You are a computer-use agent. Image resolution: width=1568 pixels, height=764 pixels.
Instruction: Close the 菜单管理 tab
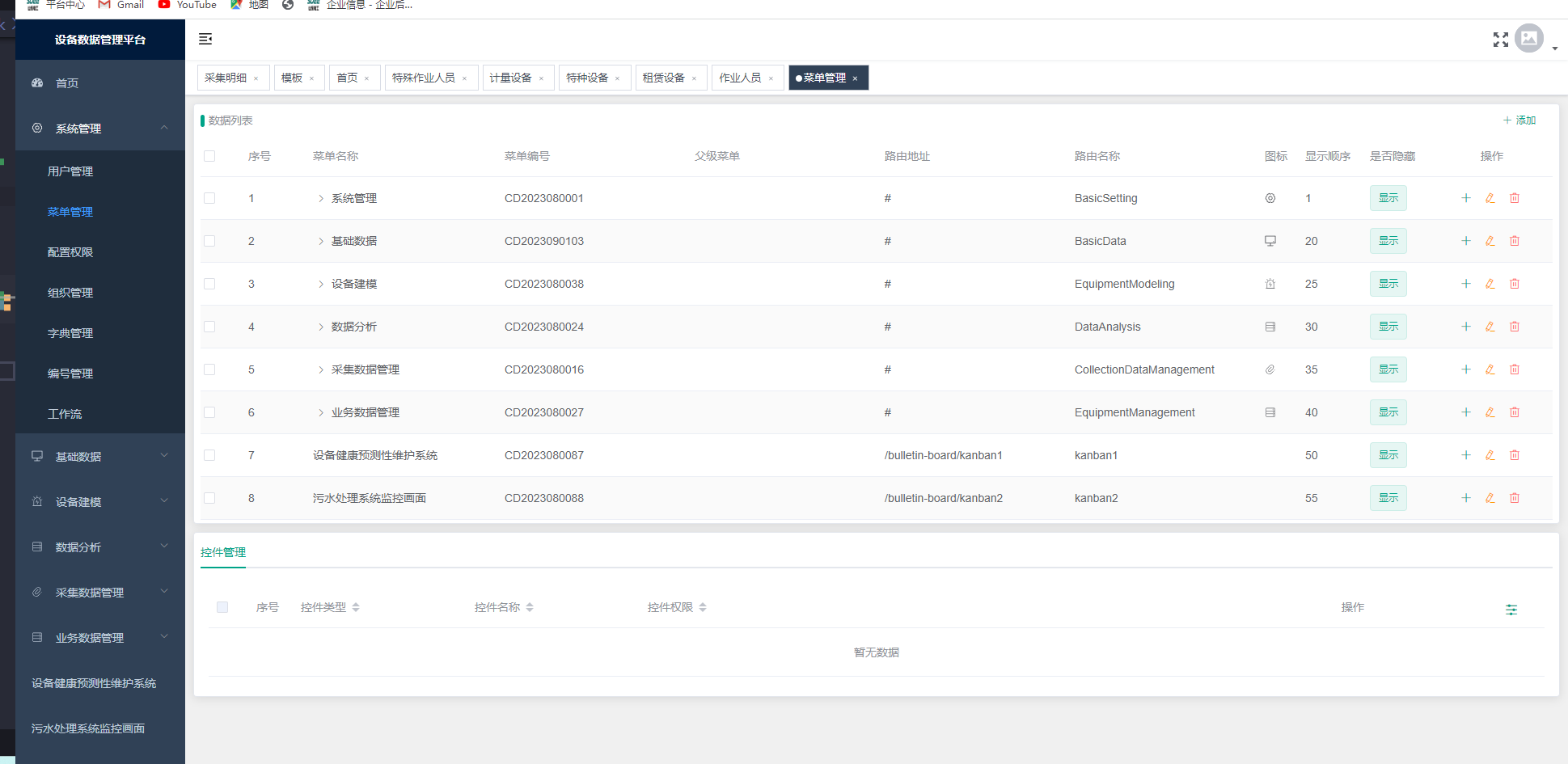tap(855, 78)
